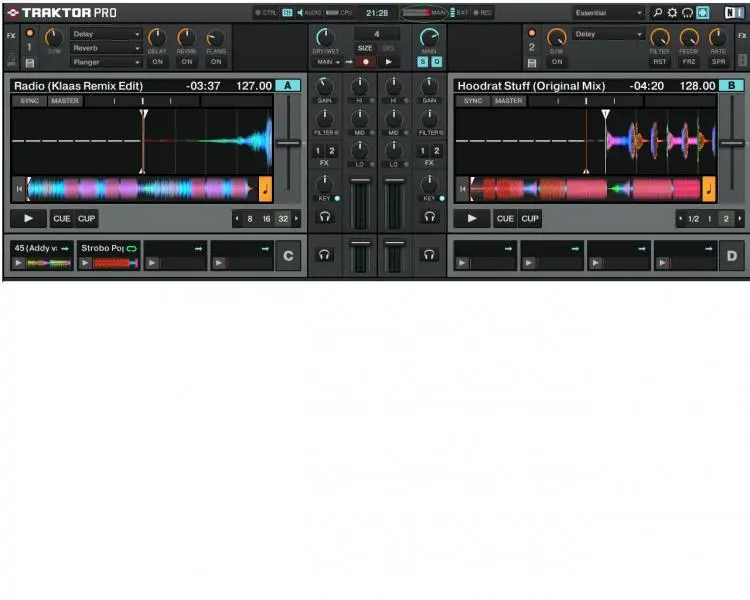
Task: Toggle SYNC on deck A
Action: pyautogui.click(x=31, y=101)
